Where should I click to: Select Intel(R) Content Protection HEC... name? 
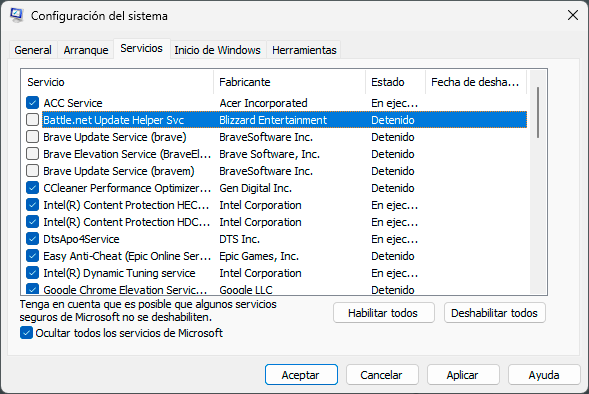click(x=126, y=205)
